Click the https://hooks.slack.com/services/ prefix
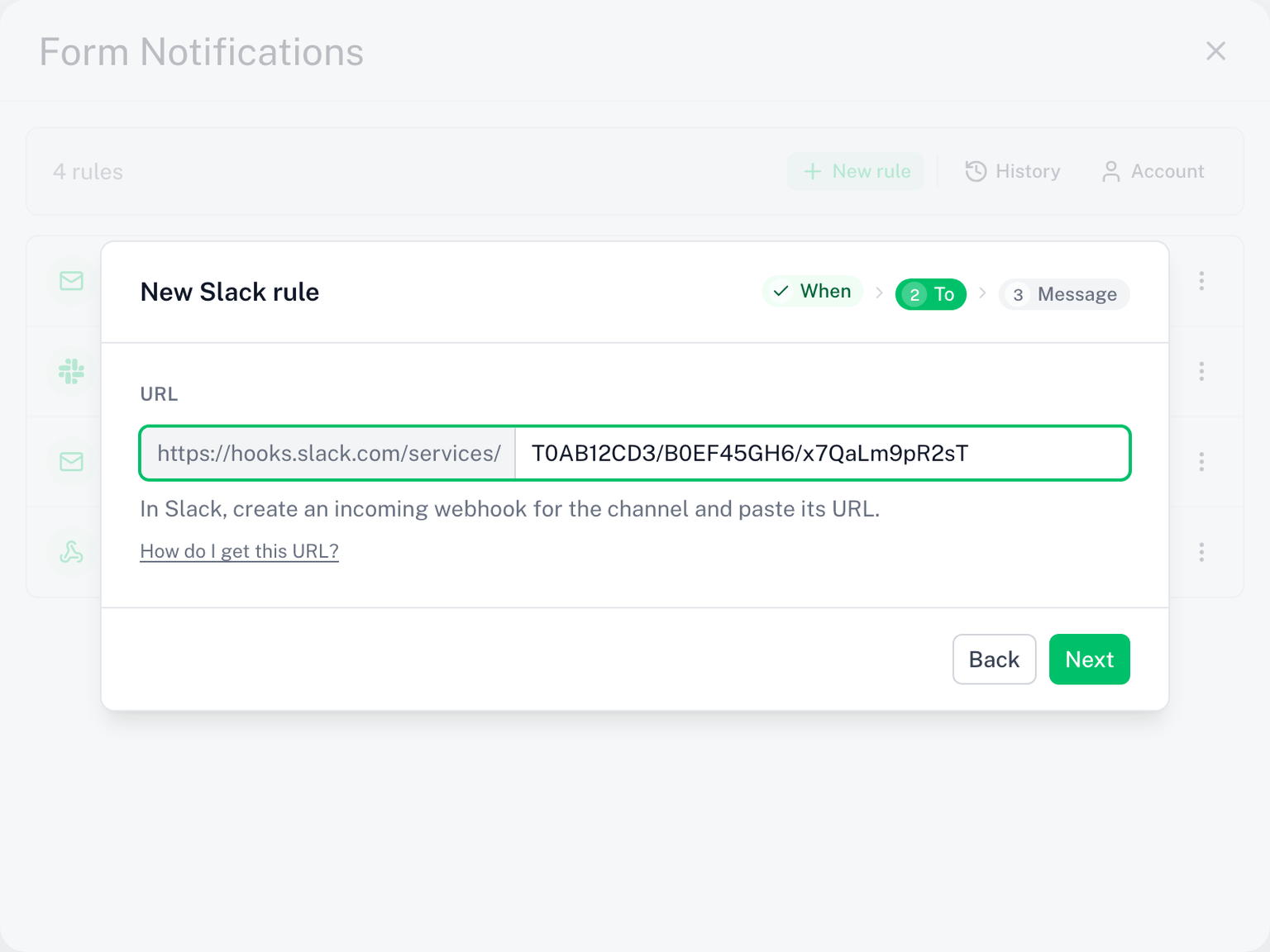The height and width of the screenshot is (952, 1270). 329,453
